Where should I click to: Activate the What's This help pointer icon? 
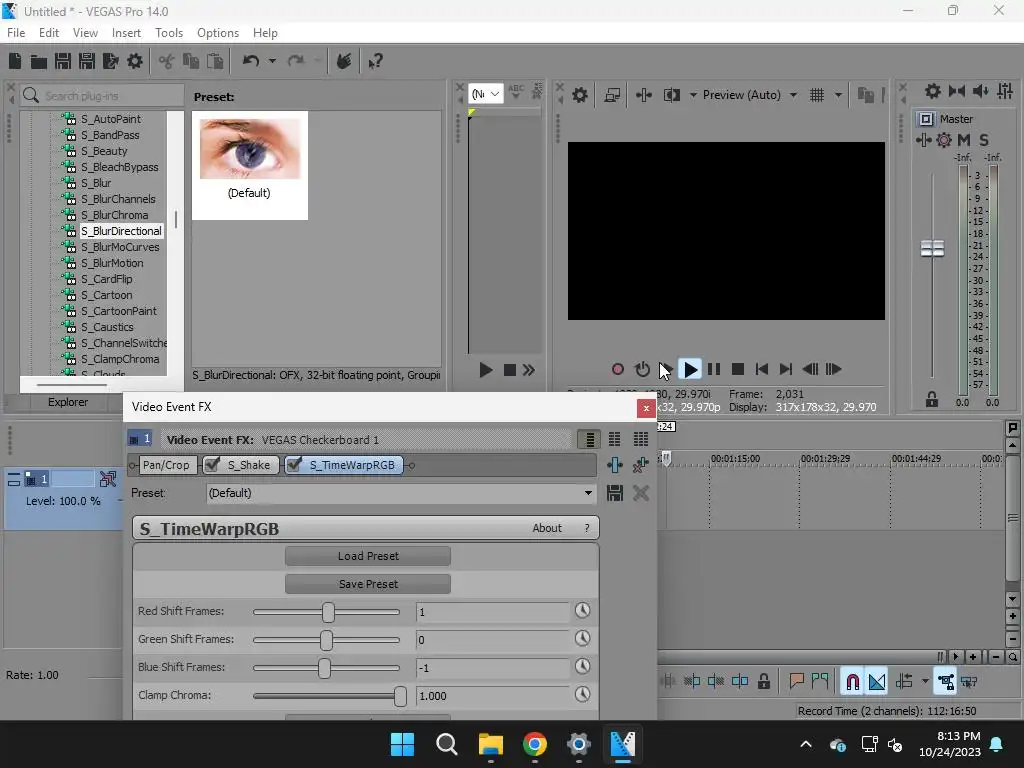coord(375,61)
